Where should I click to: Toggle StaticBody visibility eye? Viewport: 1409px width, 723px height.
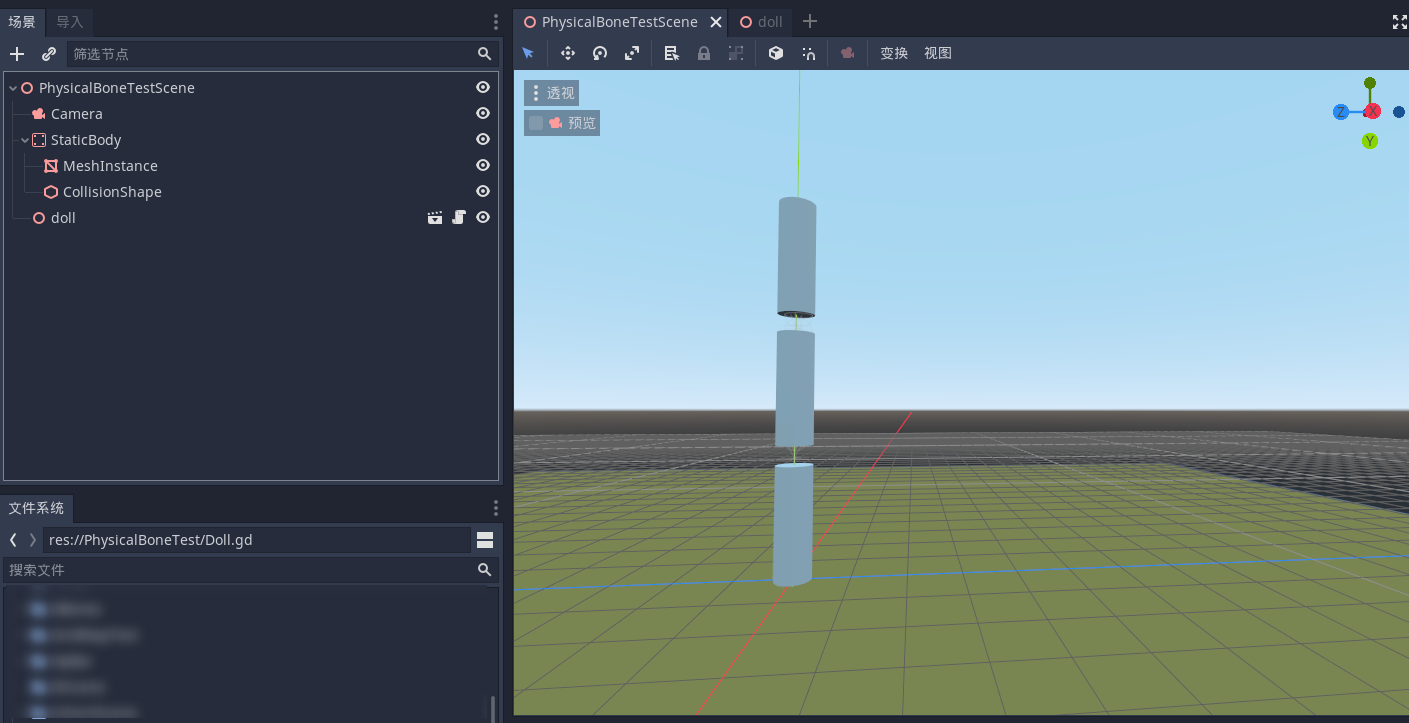pyautogui.click(x=483, y=139)
